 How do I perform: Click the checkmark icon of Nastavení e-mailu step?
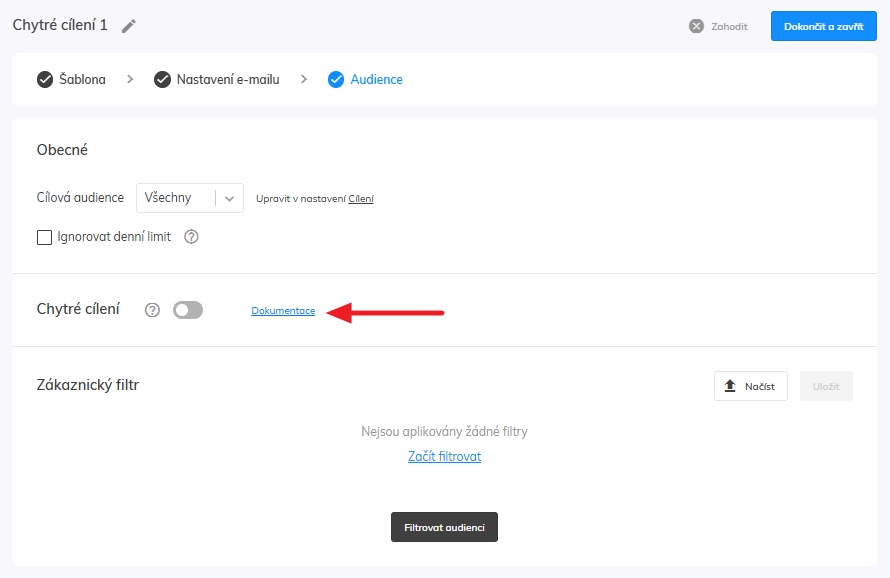162,79
